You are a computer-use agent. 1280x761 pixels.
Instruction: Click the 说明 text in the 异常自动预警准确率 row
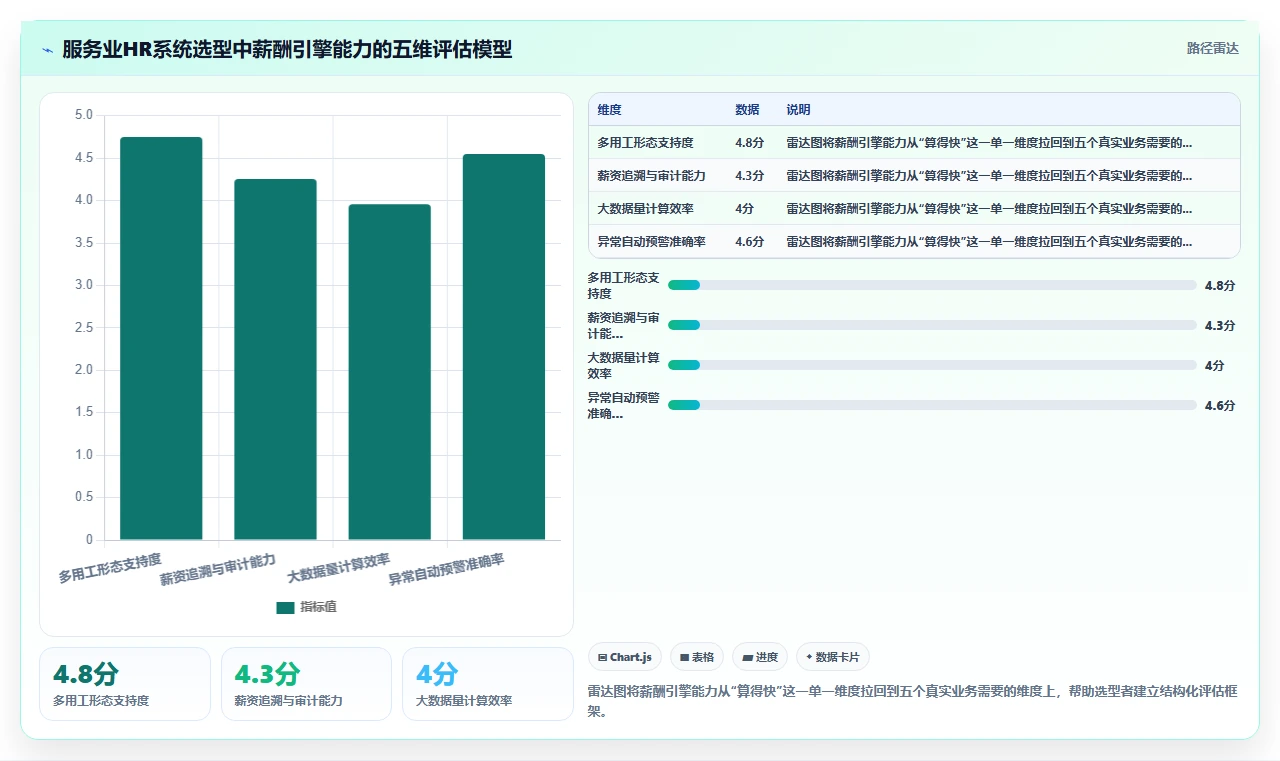point(989,241)
